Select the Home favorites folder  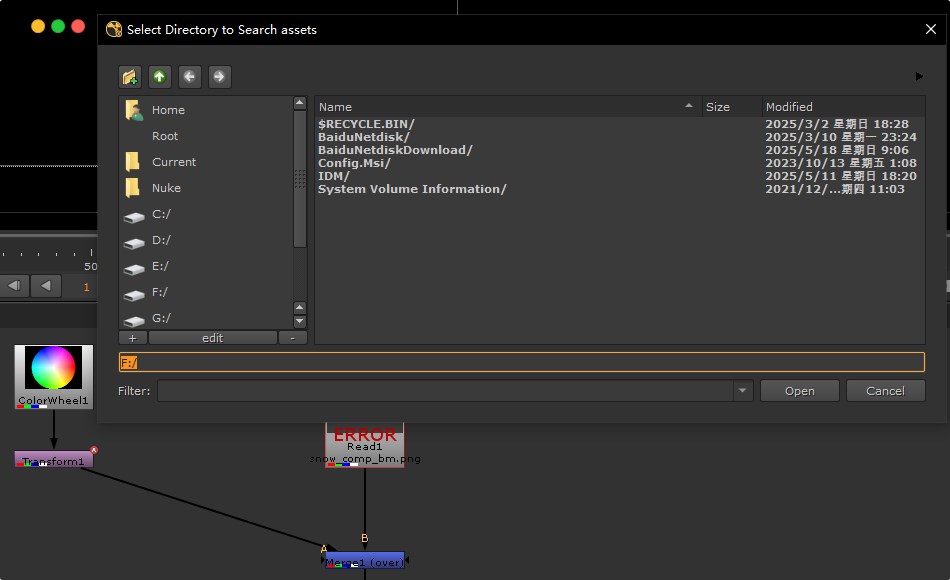coord(168,110)
